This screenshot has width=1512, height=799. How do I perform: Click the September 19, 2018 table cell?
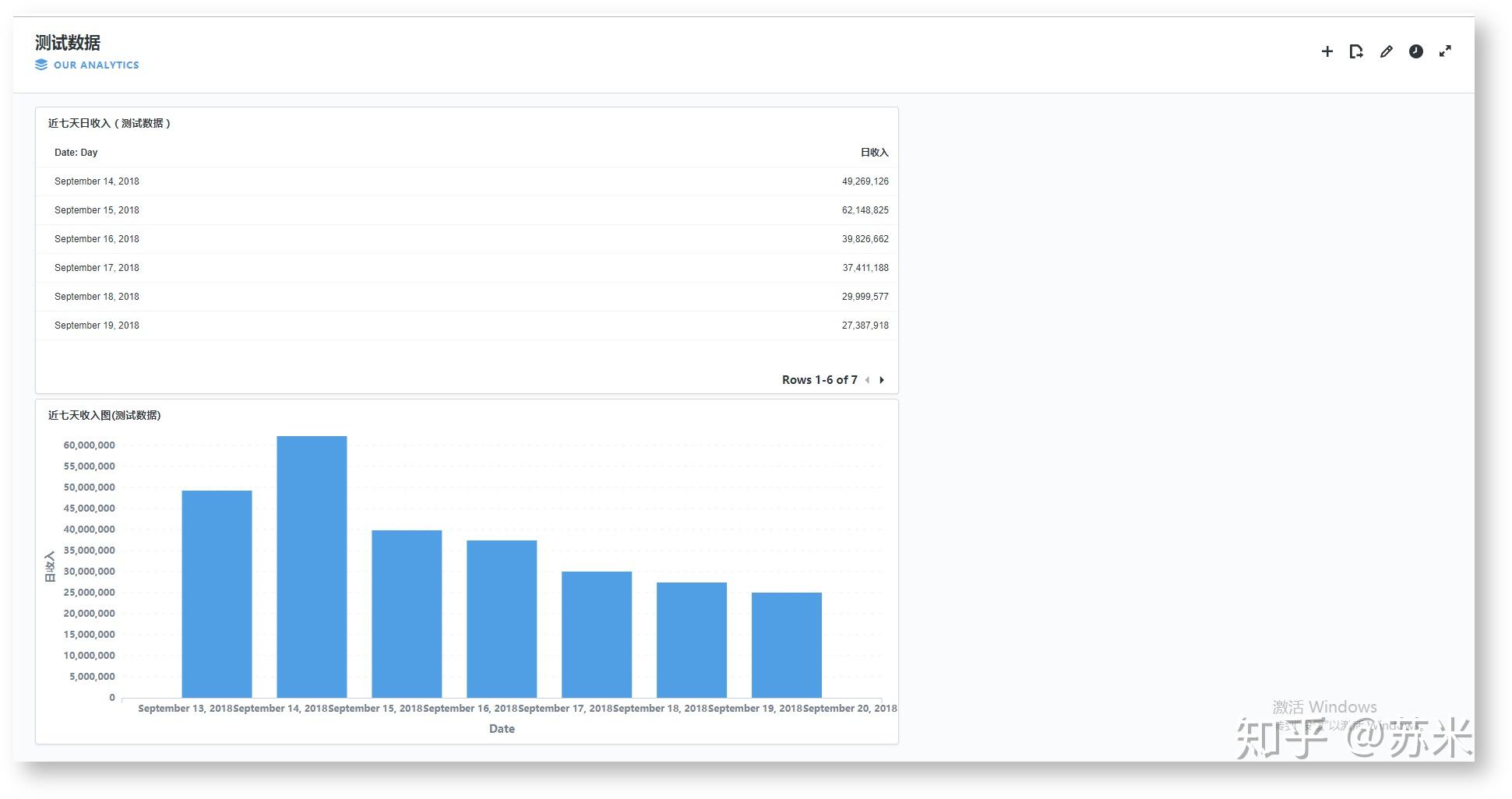pyautogui.click(x=97, y=326)
